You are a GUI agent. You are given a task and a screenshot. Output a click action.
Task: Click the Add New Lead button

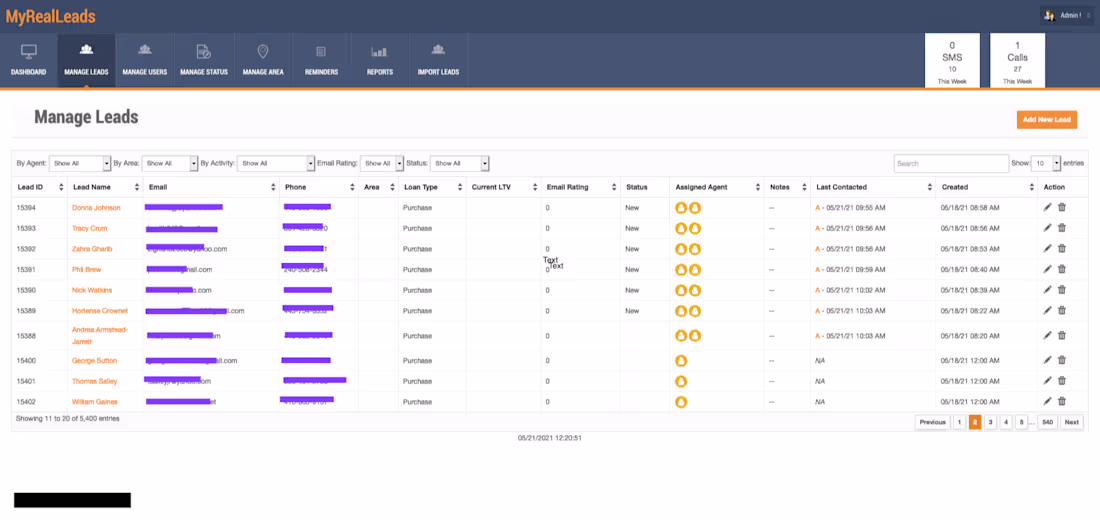click(x=1046, y=119)
